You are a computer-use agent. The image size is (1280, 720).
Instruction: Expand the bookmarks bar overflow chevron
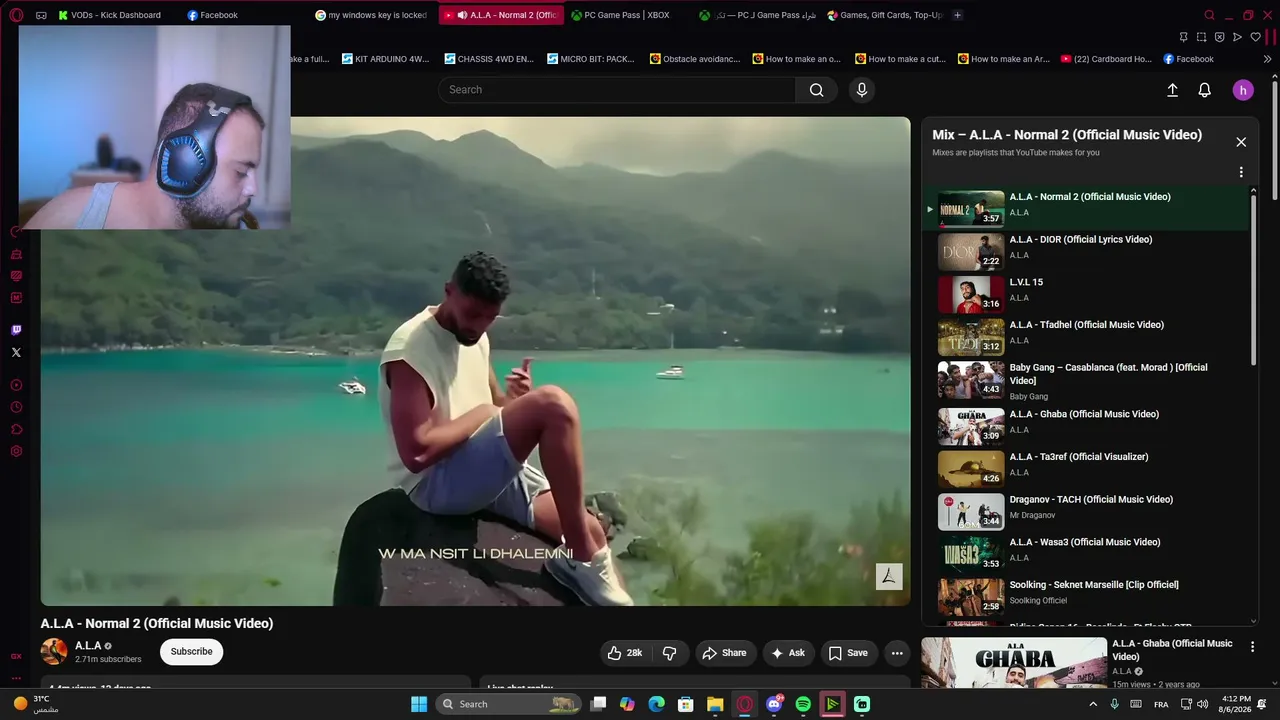tap(1268, 59)
